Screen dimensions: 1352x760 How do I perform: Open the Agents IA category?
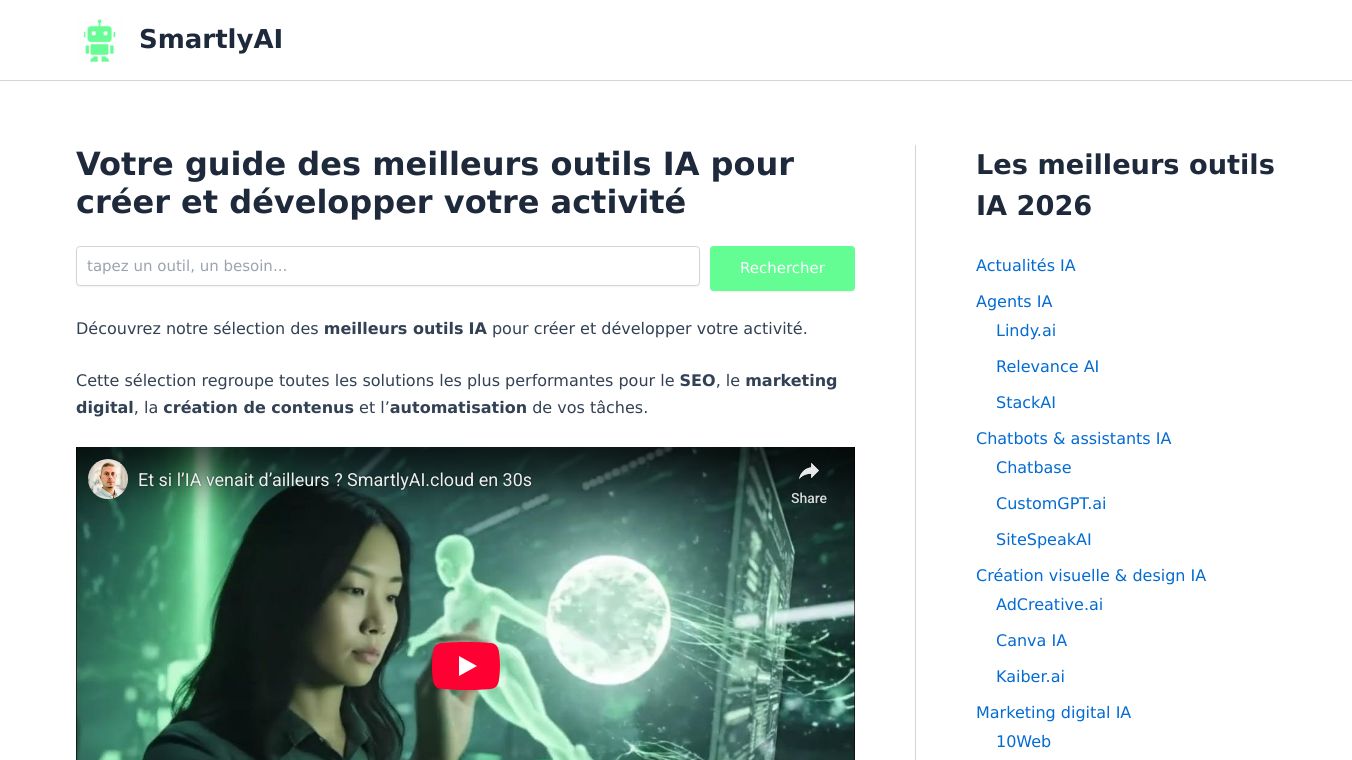[1014, 301]
